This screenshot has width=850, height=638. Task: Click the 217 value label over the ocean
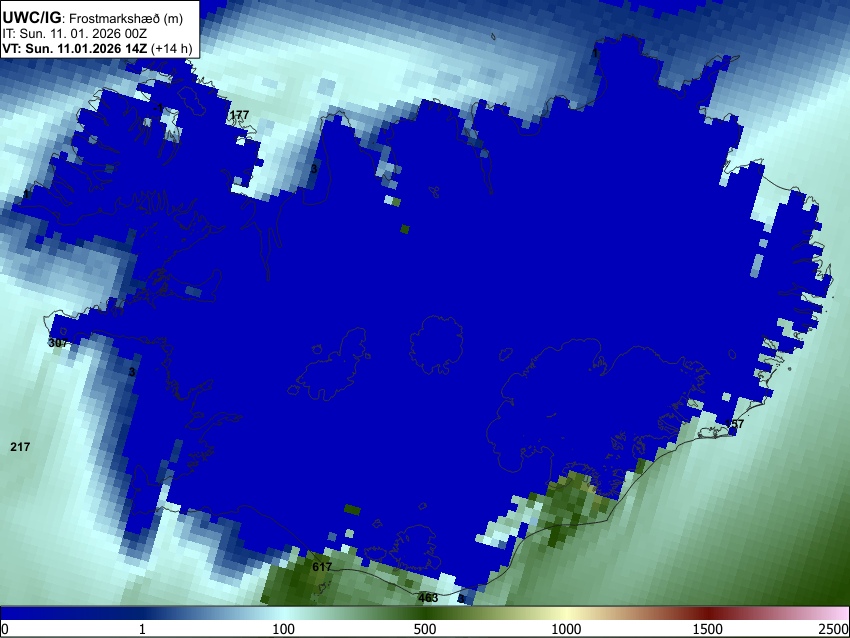point(20,447)
